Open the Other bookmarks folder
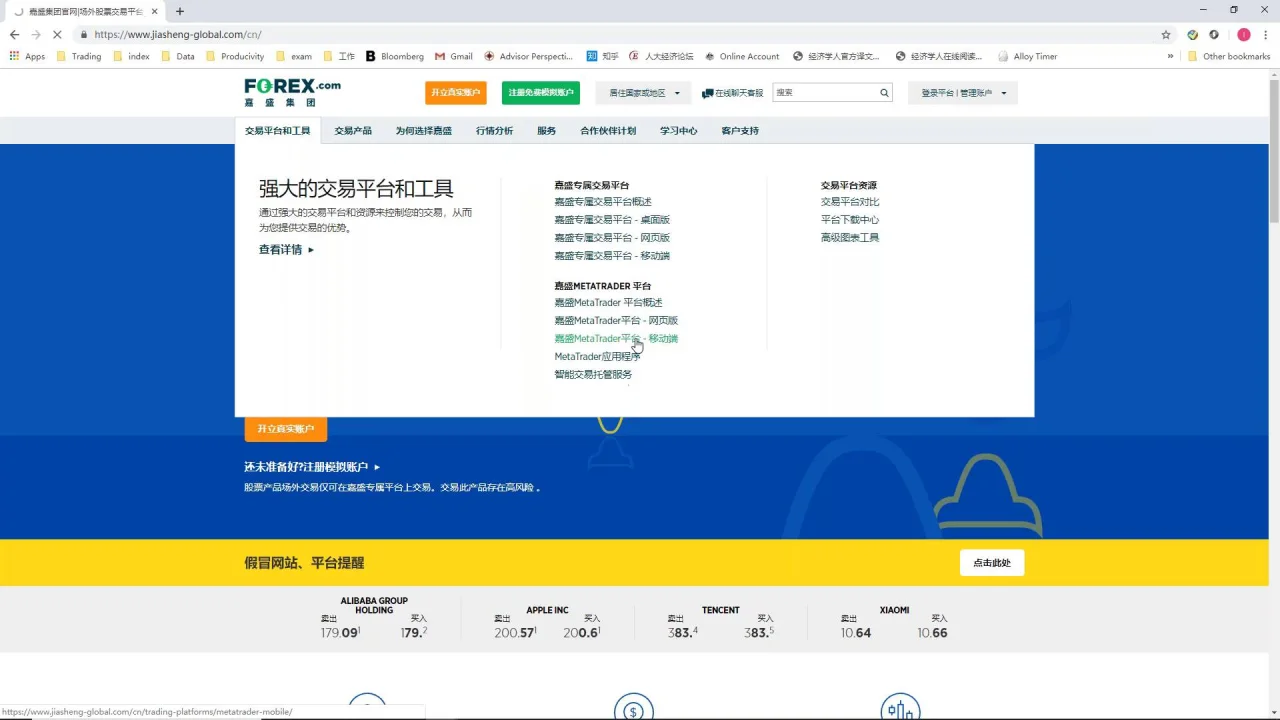 coord(1229,56)
